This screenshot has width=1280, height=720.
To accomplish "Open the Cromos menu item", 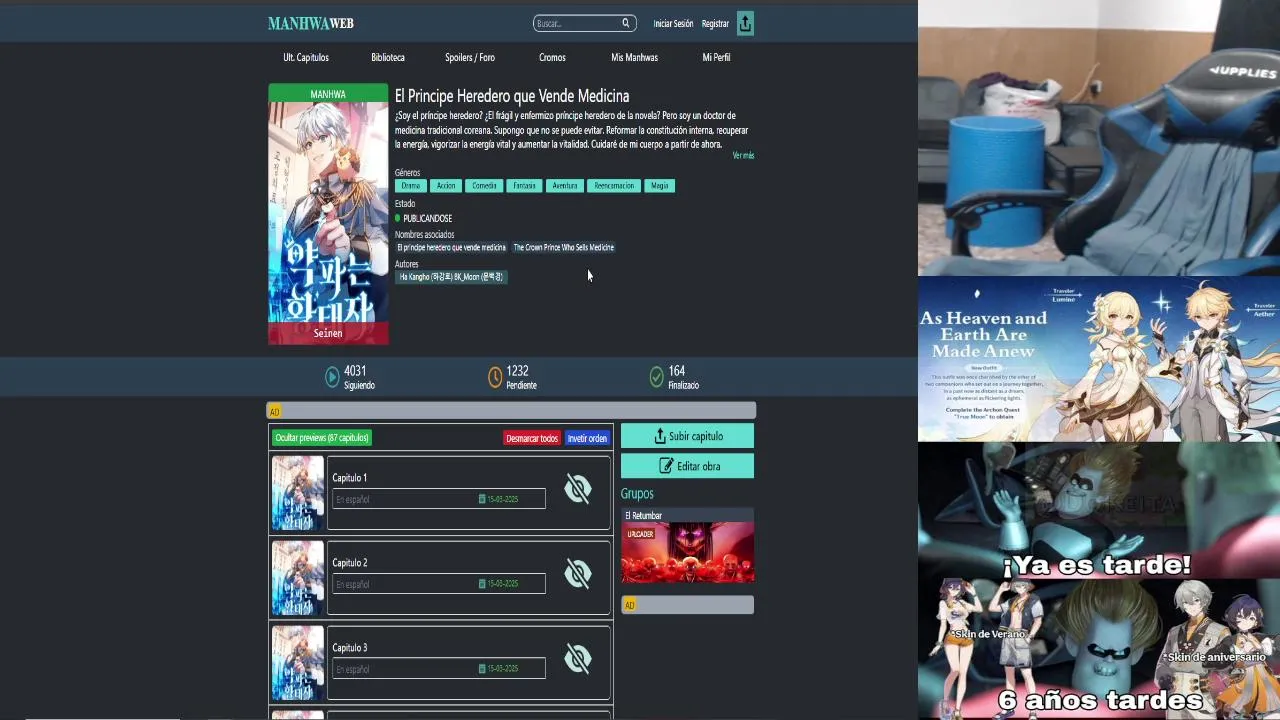I will click(x=552, y=58).
